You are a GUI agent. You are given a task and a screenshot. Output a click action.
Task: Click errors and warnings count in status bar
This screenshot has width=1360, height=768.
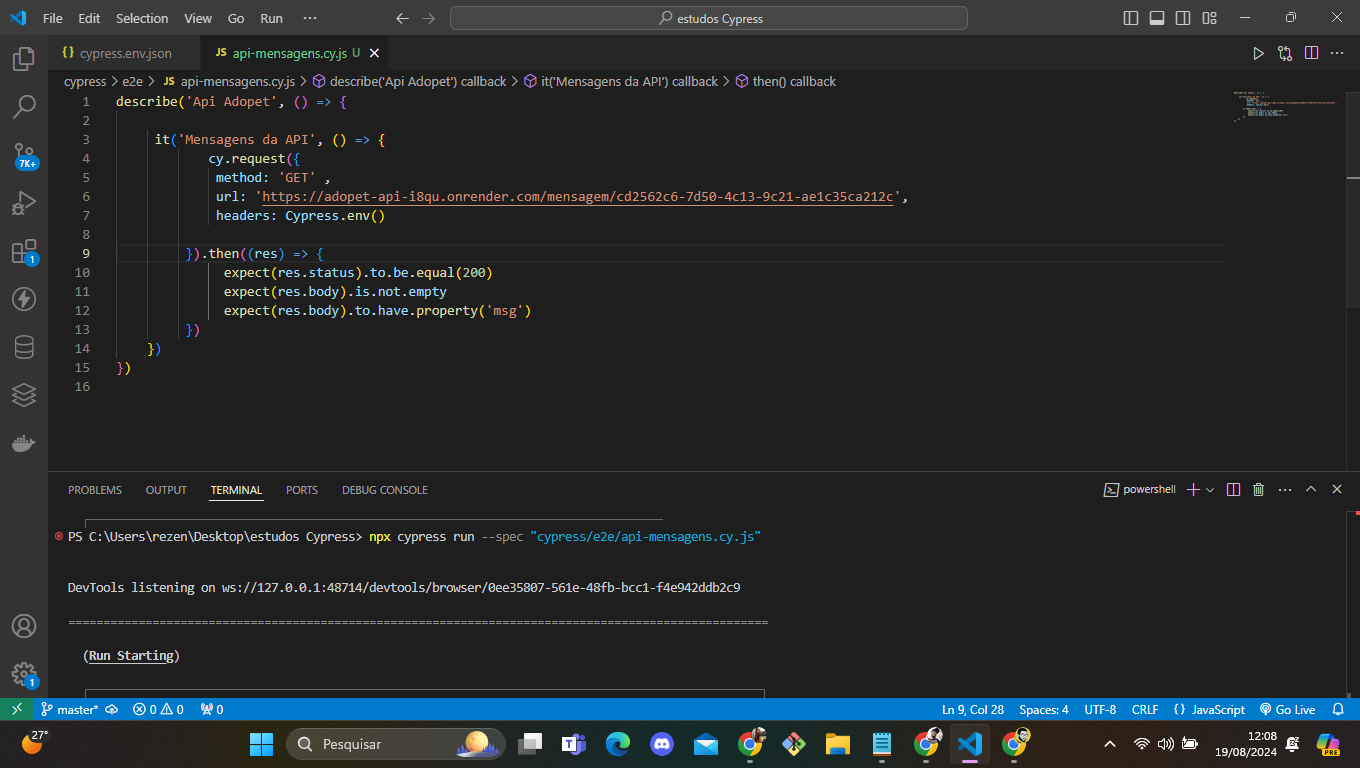(x=158, y=709)
